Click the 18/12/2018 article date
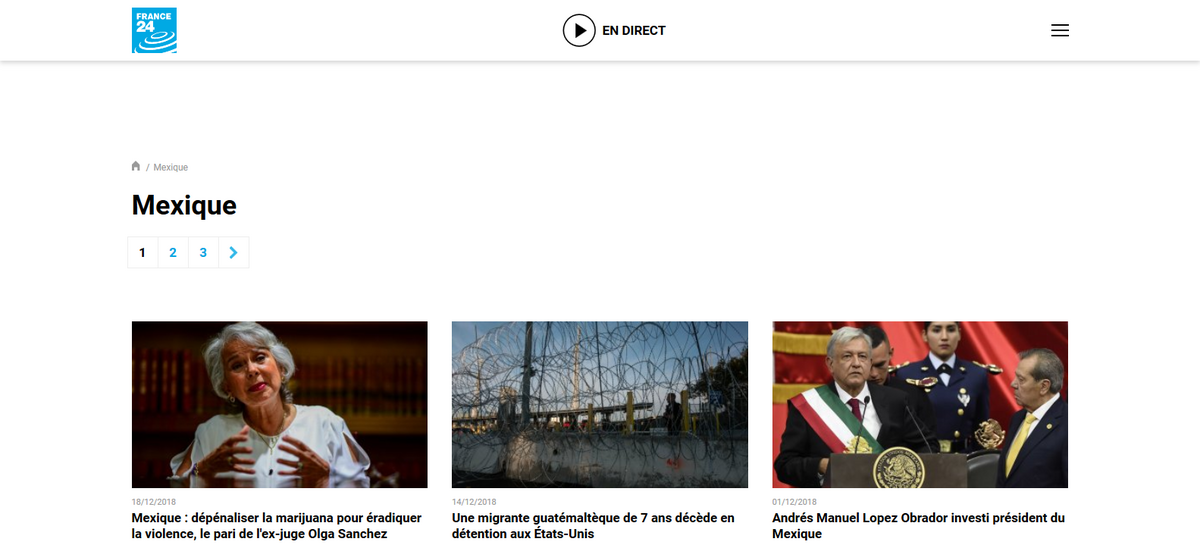The image size is (1200, 548). [x=153, y=502]
